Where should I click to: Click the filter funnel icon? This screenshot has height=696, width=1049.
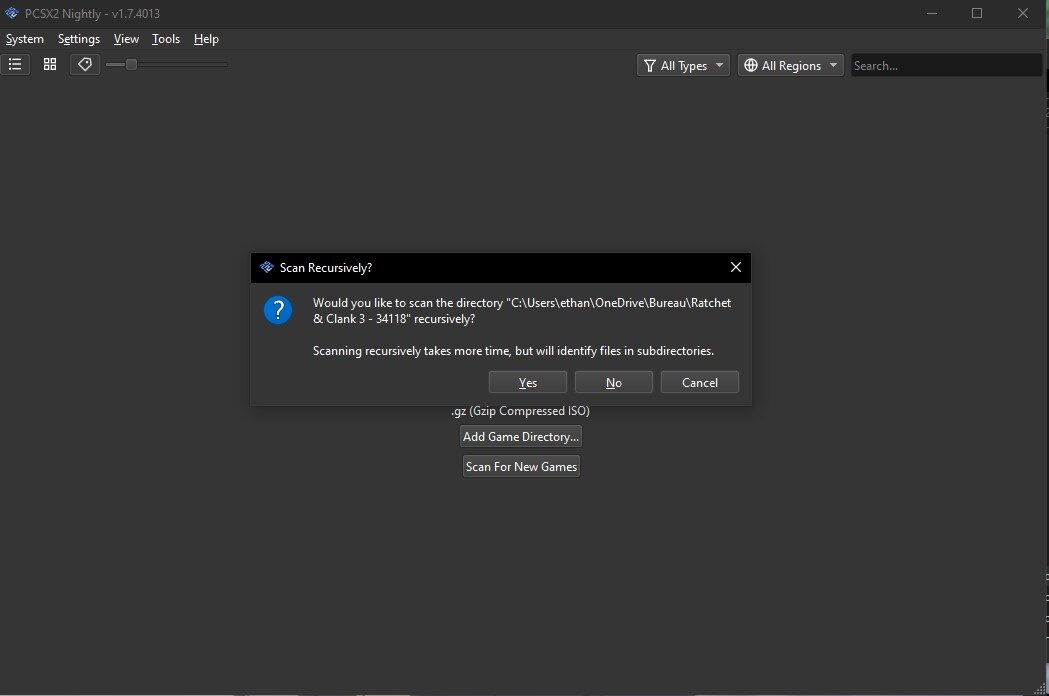(x=649, y=66)
